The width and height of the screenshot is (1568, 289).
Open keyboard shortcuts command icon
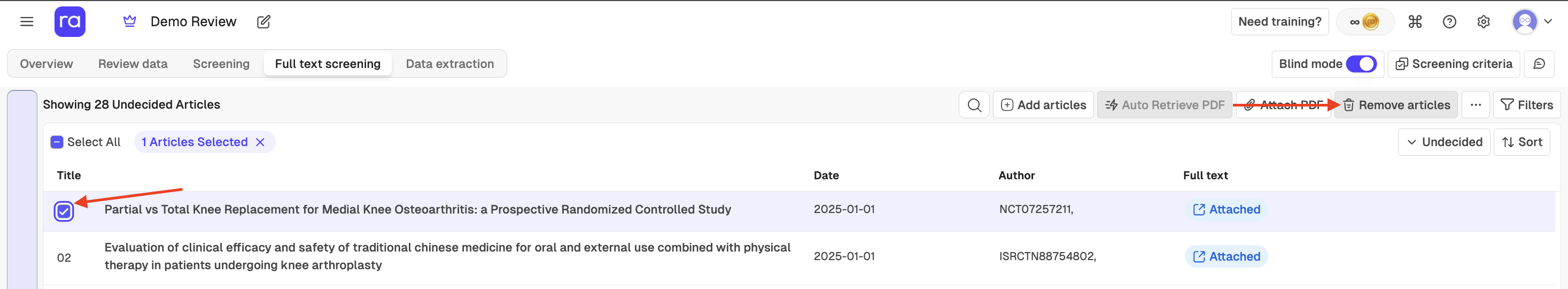coord(1415,22)
